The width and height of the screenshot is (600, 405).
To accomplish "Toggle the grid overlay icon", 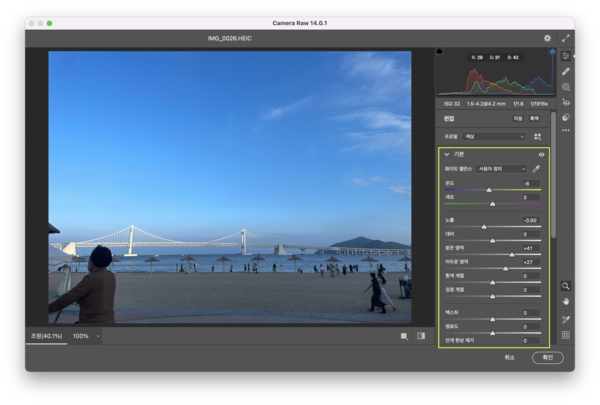I will tap(566, 335).
